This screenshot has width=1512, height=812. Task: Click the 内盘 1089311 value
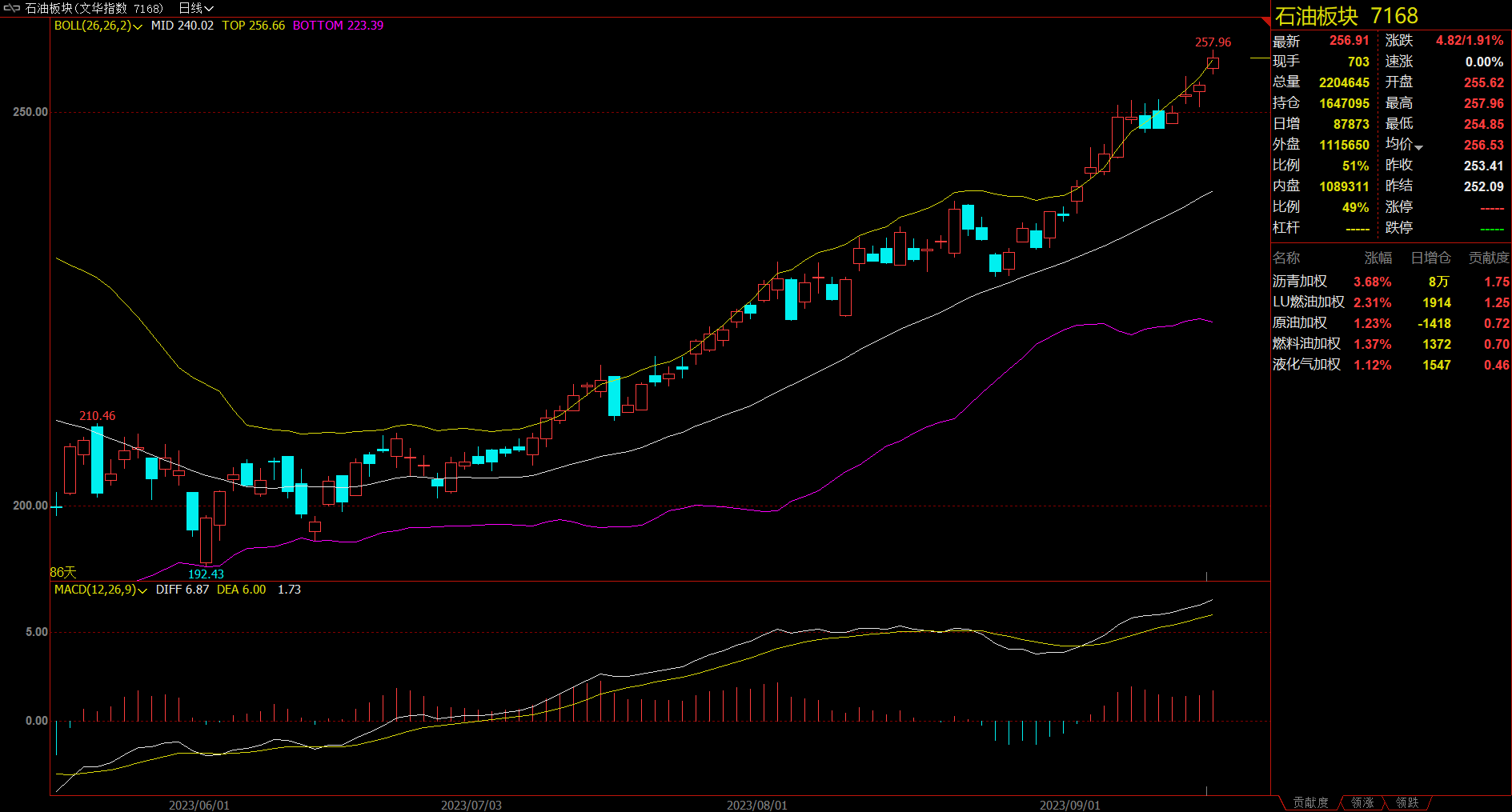pos(1344,186)
